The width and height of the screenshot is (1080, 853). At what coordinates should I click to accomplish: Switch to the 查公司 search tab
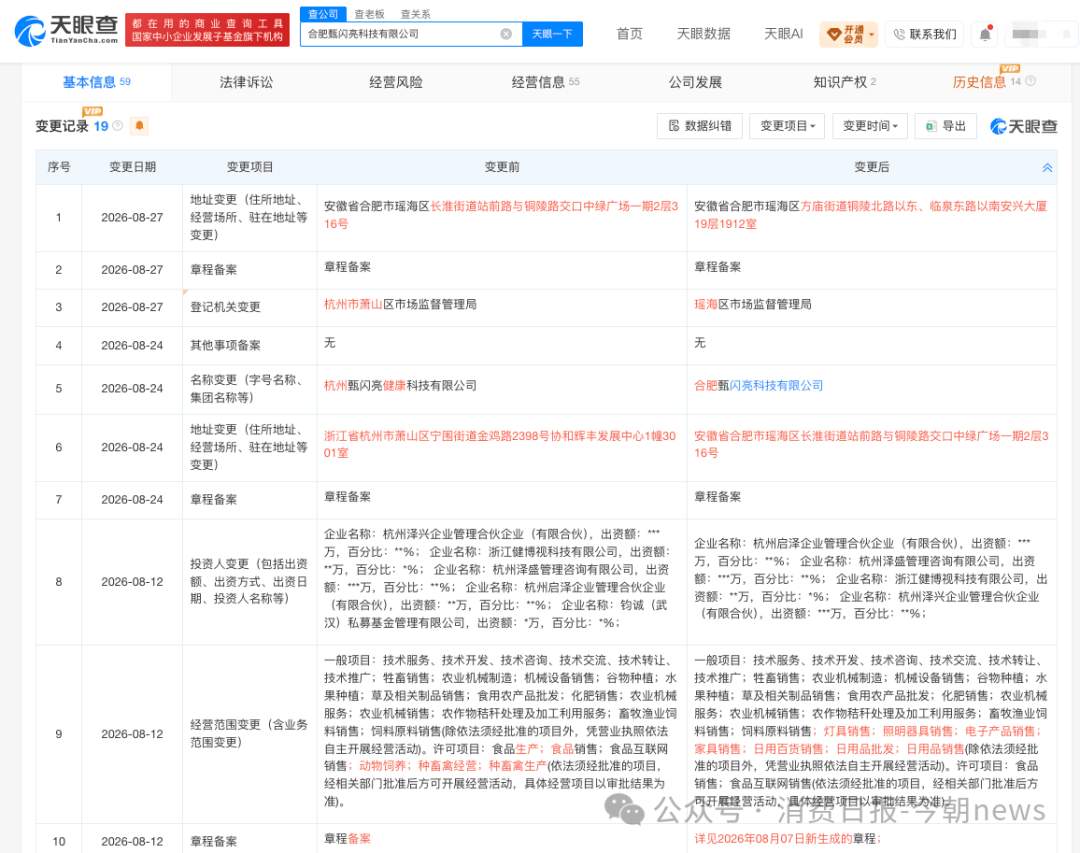pyautogui.click(x=323, y=14)
